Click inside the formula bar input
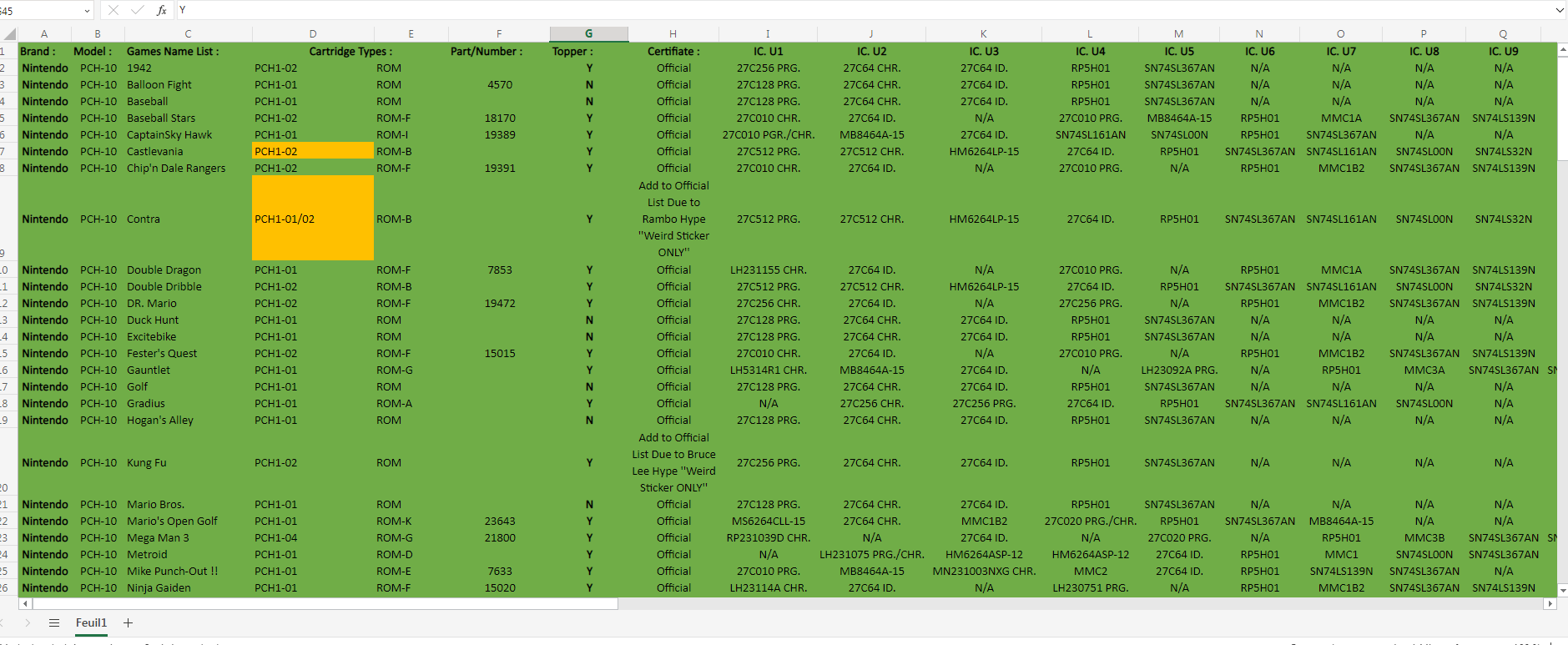Screen dimensions: 1568x645 pyautogui.click(x=864, y=10)
